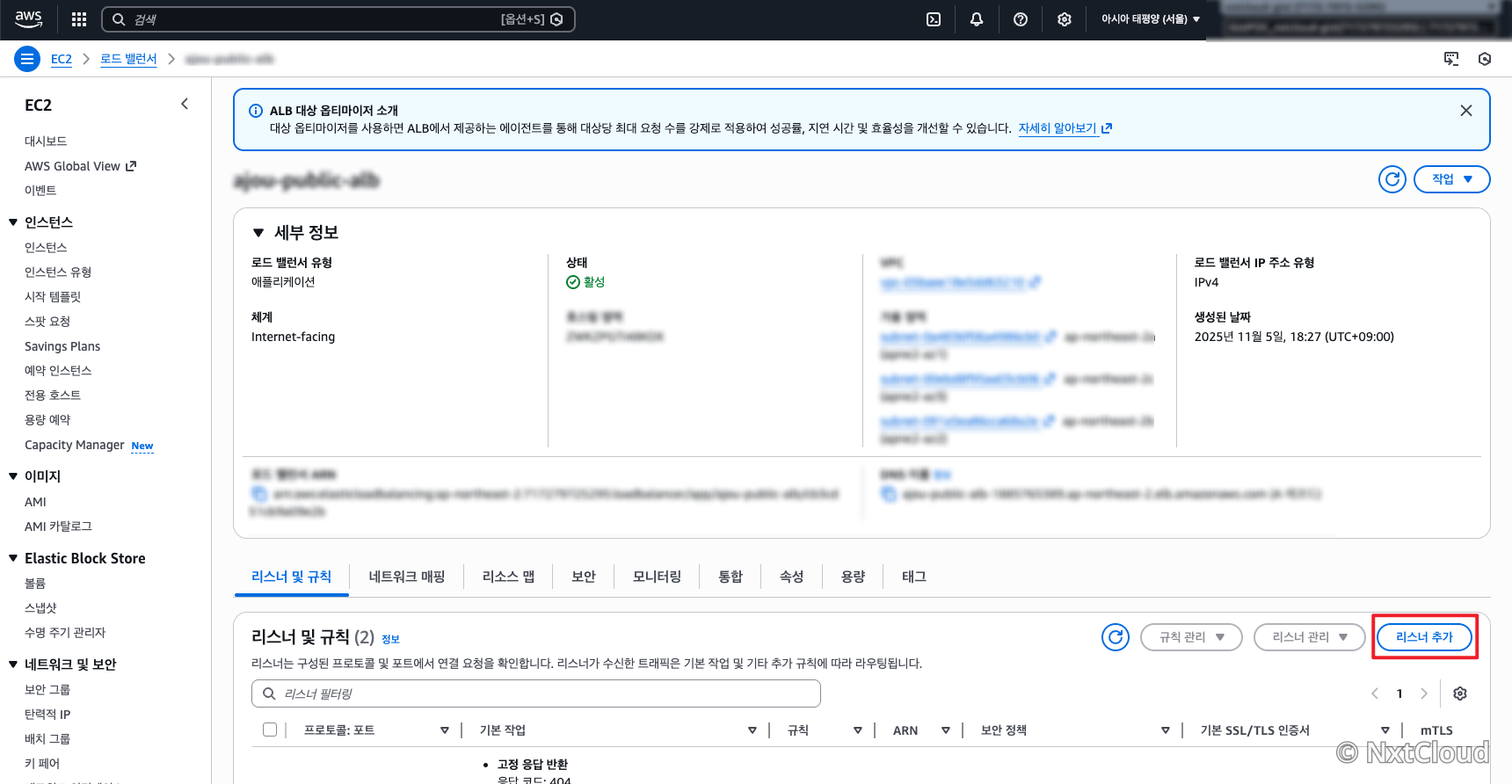The width and height of the screenshot is (1512, 784).
Task: Sort by 보안 정책 column
Action: 1166,730
